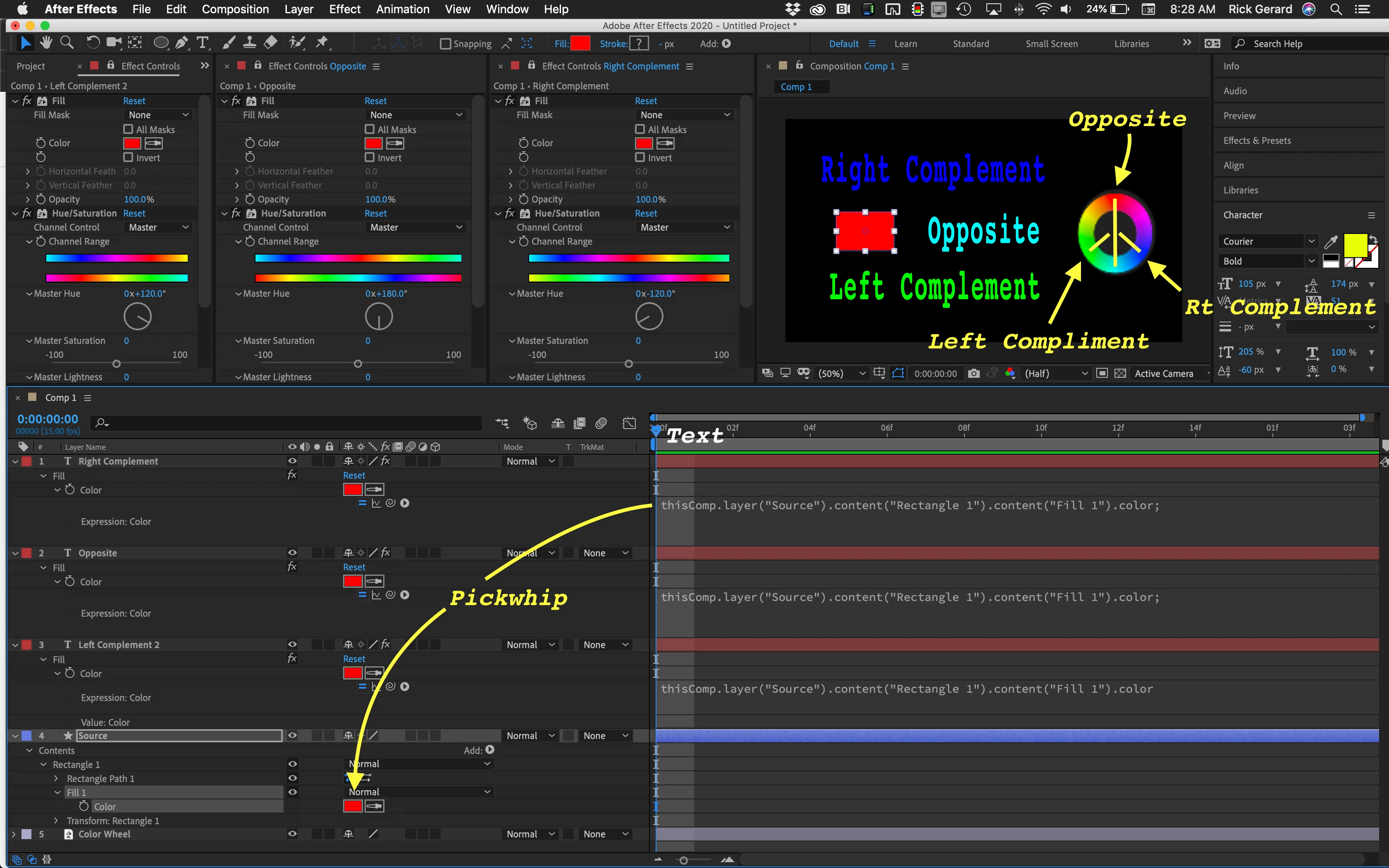Open Channel Control dropdown for Right Complement
The width and height of the screenshot is (1389, 868).
tap(685, 227)
